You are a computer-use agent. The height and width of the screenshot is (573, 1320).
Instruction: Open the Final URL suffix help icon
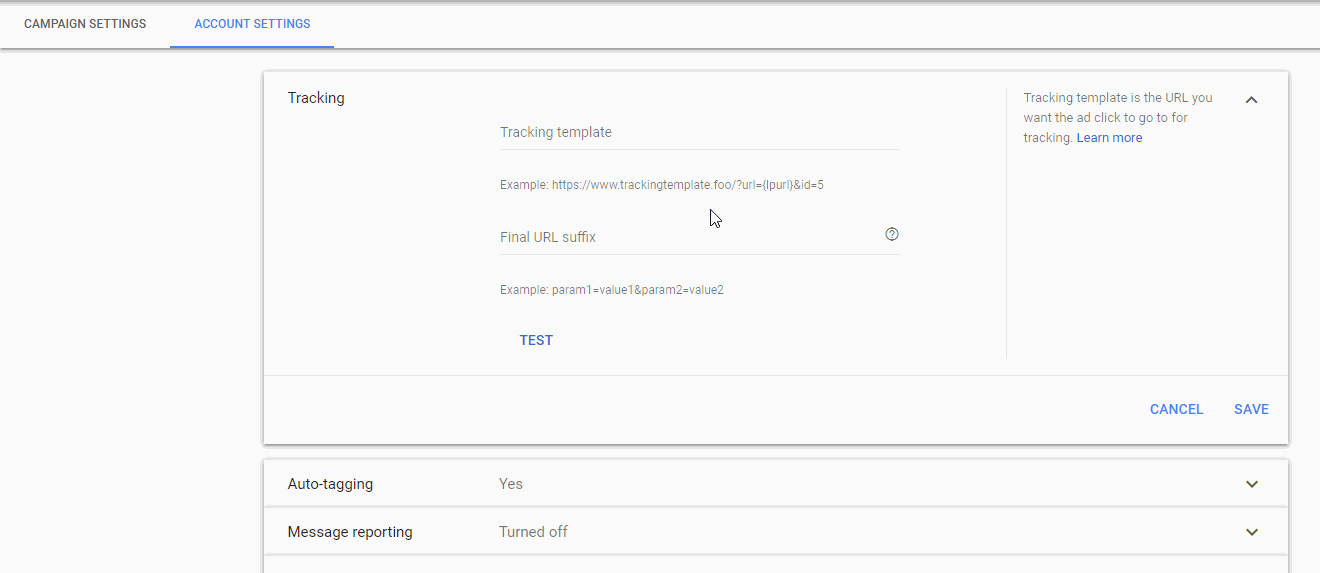pyautogui.click(x=892, y=234)
